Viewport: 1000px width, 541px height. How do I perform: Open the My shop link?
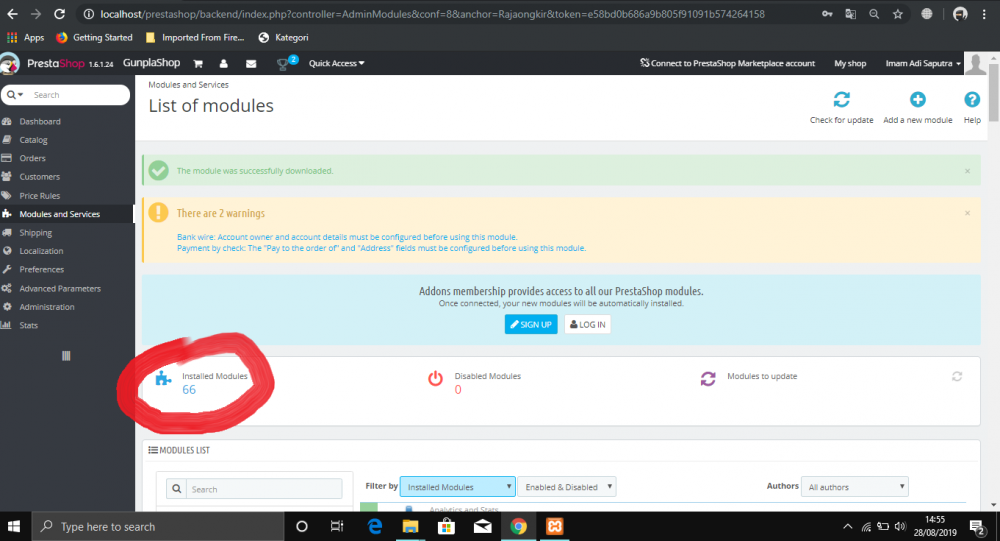850,63
